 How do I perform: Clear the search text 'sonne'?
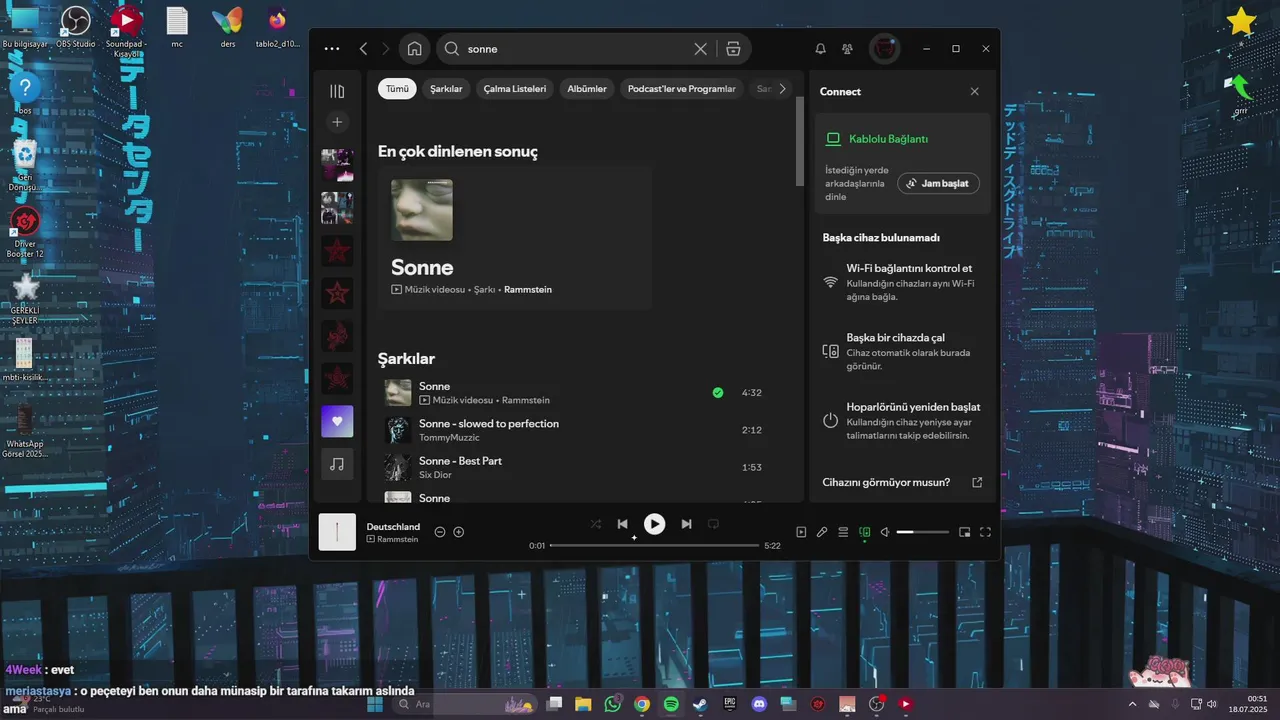pyautogui.click(x=700, y=49)
